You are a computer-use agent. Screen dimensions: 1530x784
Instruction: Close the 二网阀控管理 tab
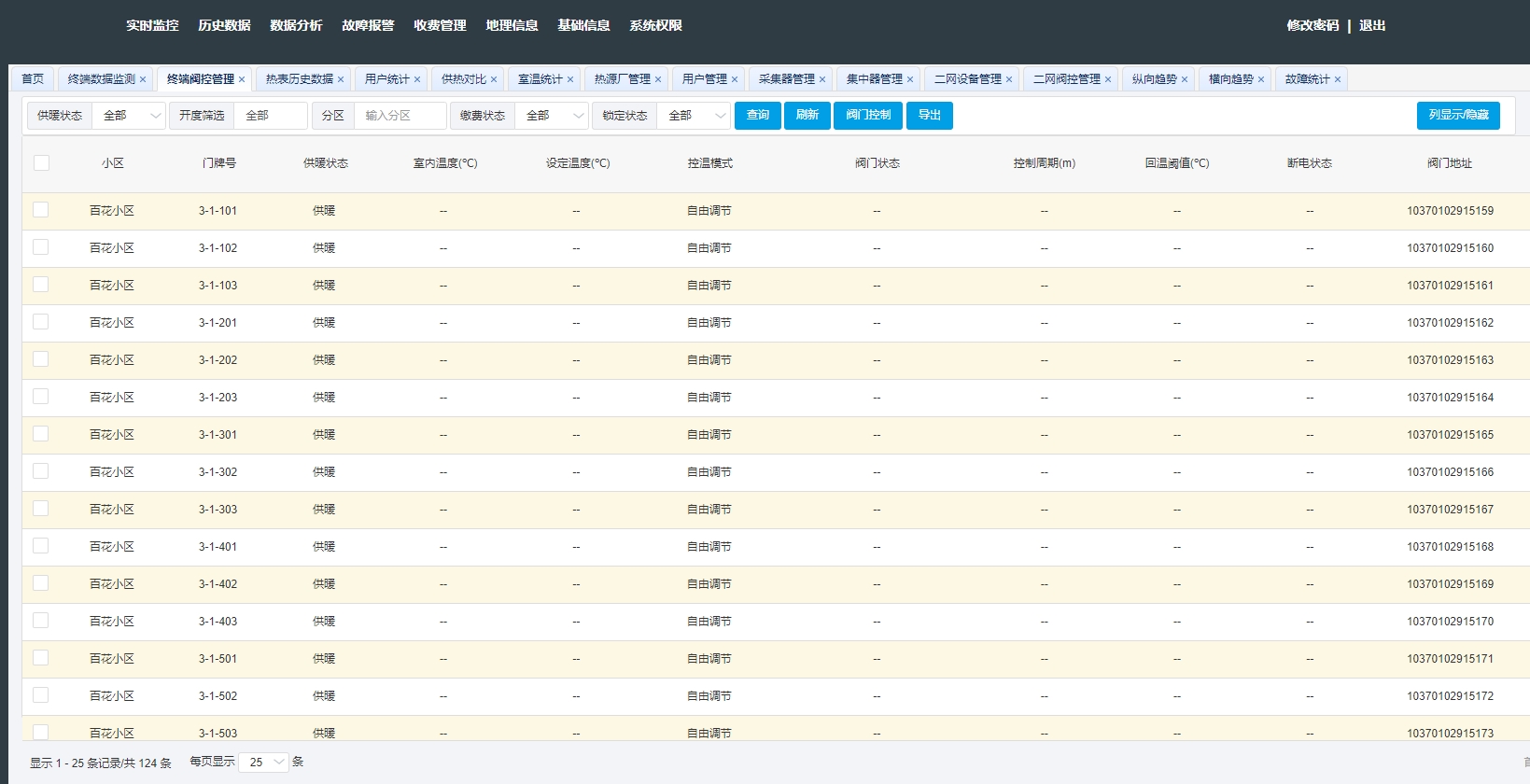click(x=1108, y=79)
